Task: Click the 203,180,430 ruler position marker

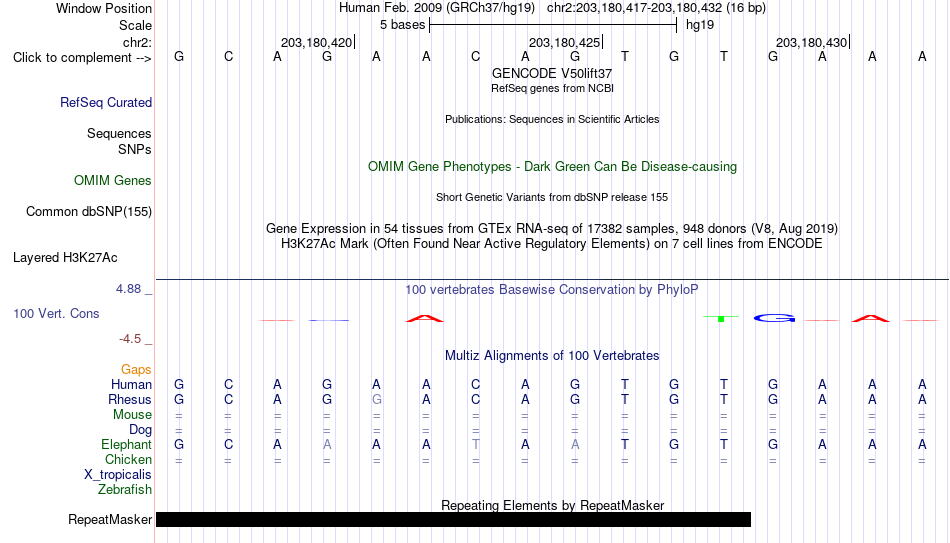Action: coord(812,42)
